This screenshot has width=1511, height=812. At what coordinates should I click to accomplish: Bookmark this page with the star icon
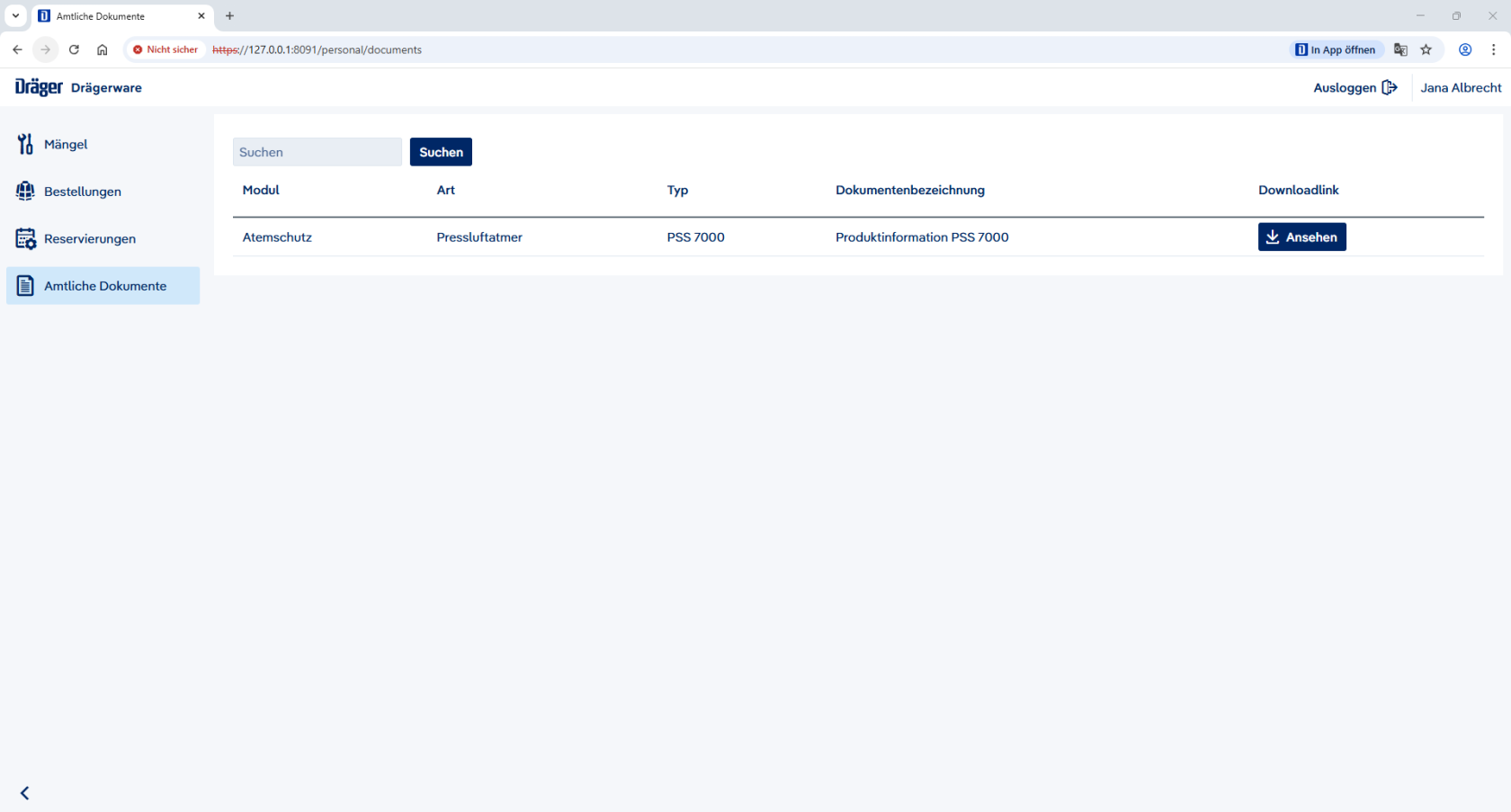[x=1426, y=49]
